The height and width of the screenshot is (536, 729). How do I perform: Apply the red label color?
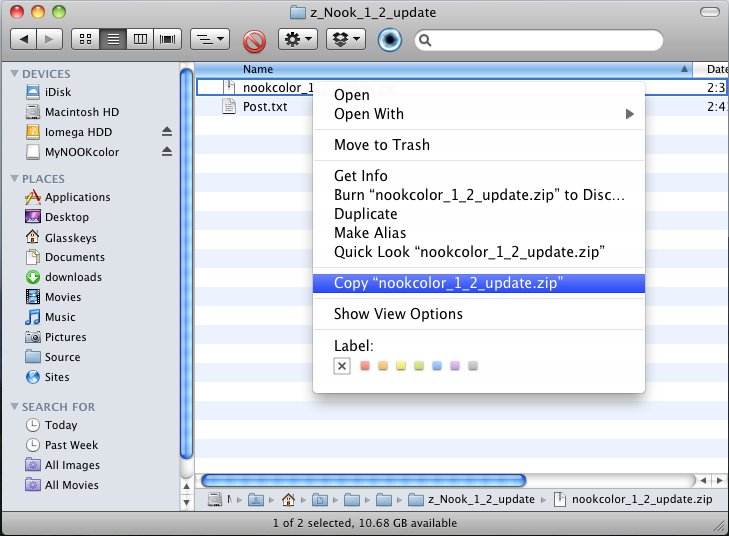[x=365, y=366]
